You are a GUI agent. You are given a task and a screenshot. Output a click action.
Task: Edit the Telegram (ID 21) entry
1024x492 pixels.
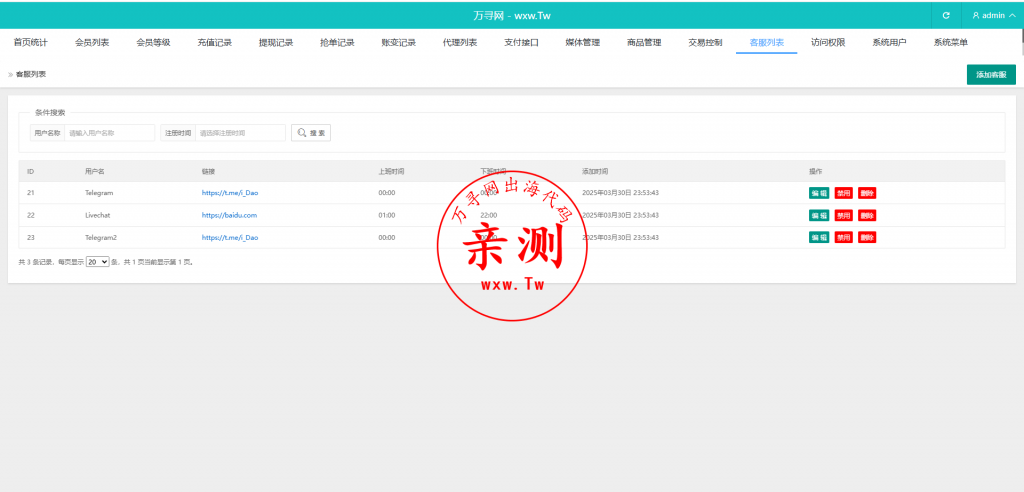pyautogui.click(x=819, y=193)
